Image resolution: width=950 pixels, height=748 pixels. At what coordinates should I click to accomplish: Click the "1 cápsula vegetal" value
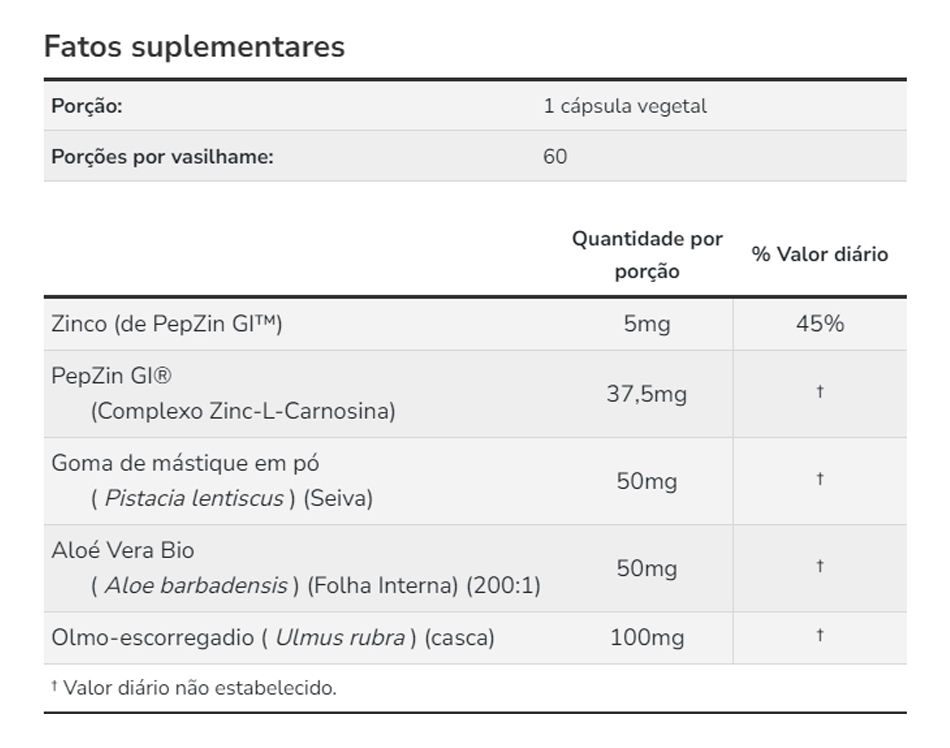click(x=625, y=106)
